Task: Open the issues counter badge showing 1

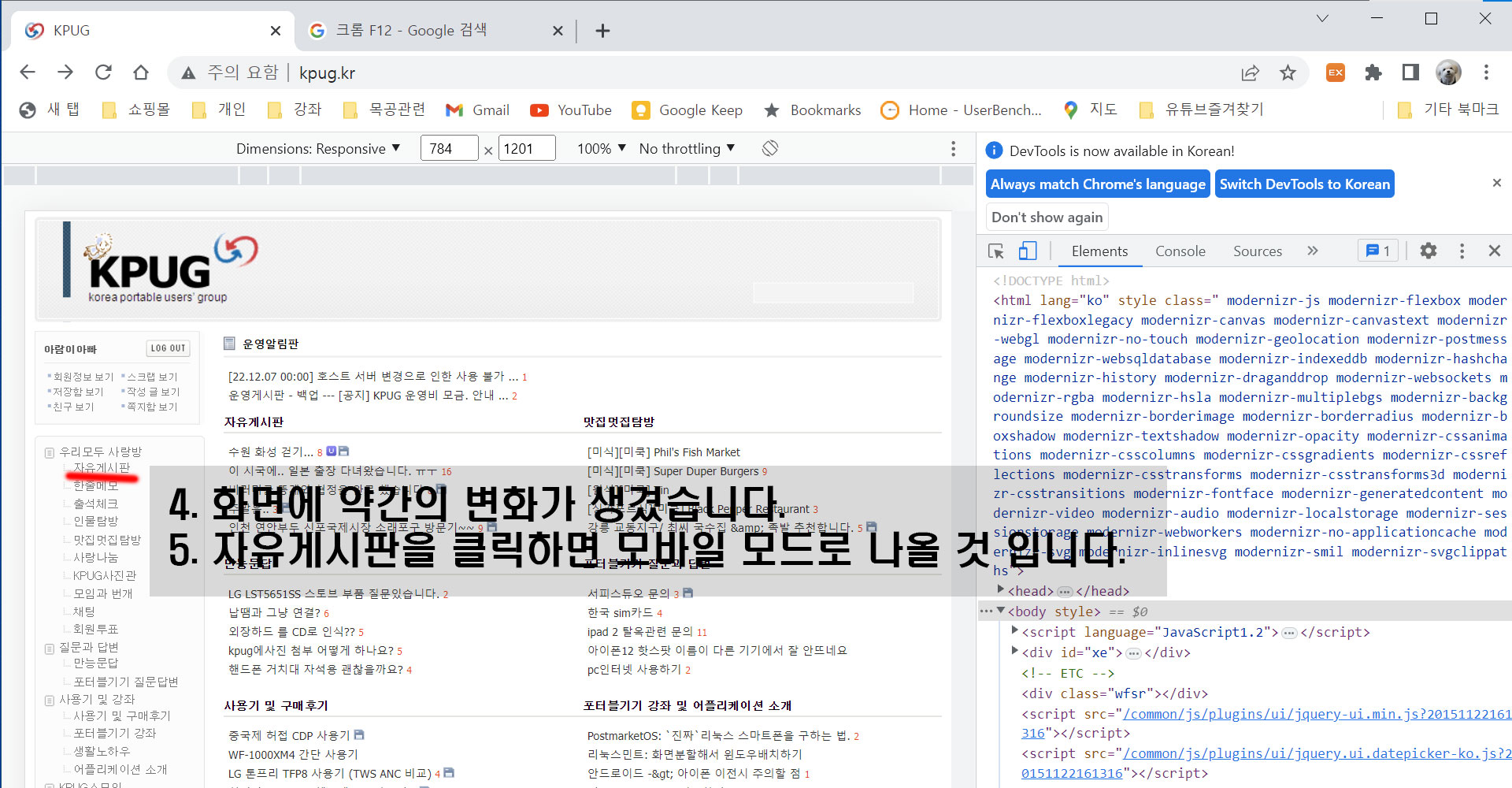Action: click(1378, 251)
